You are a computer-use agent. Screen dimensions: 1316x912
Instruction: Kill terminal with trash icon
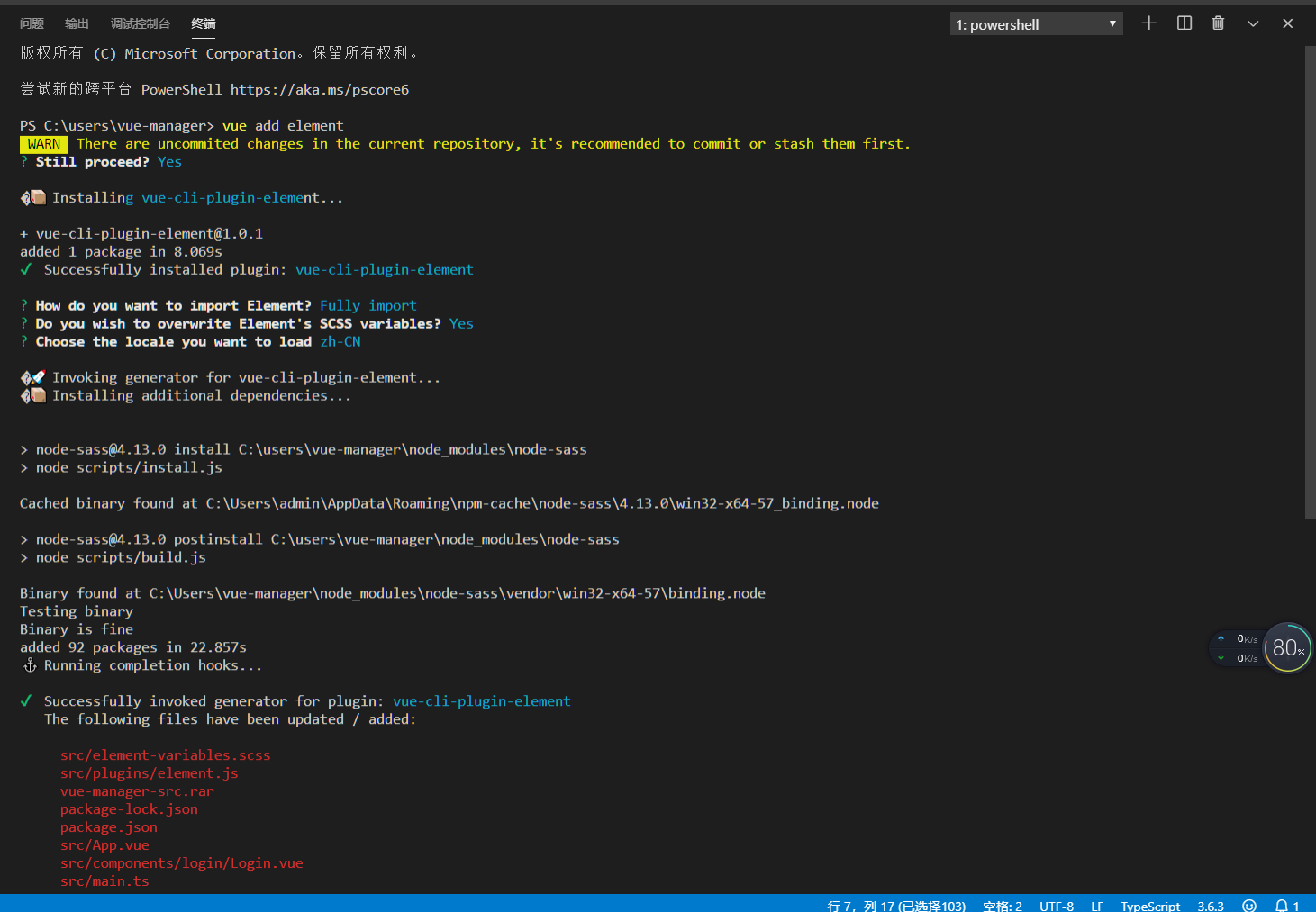[x=1218, y=23]
